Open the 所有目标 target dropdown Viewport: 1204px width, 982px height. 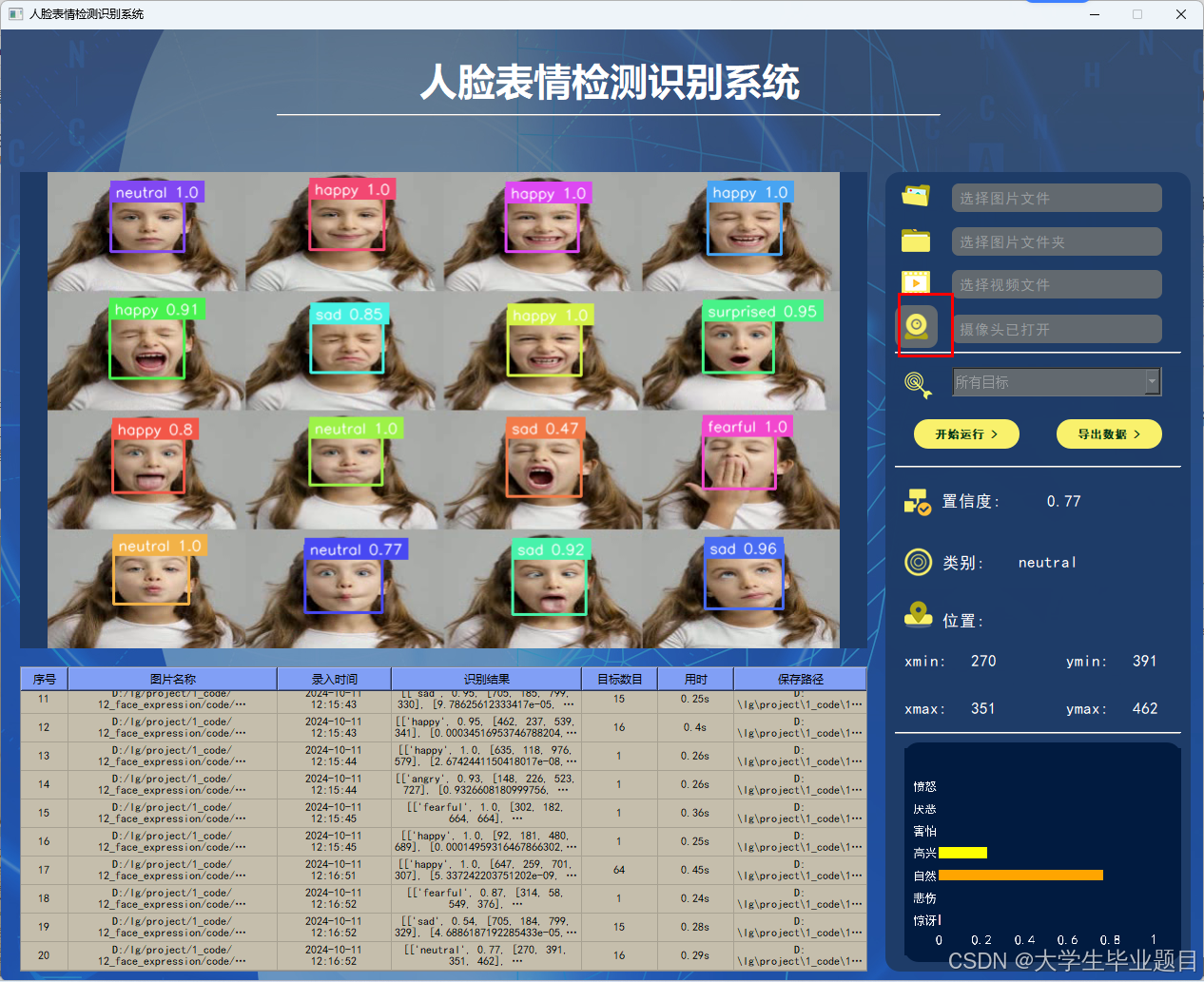click(x=1057, y=382)
